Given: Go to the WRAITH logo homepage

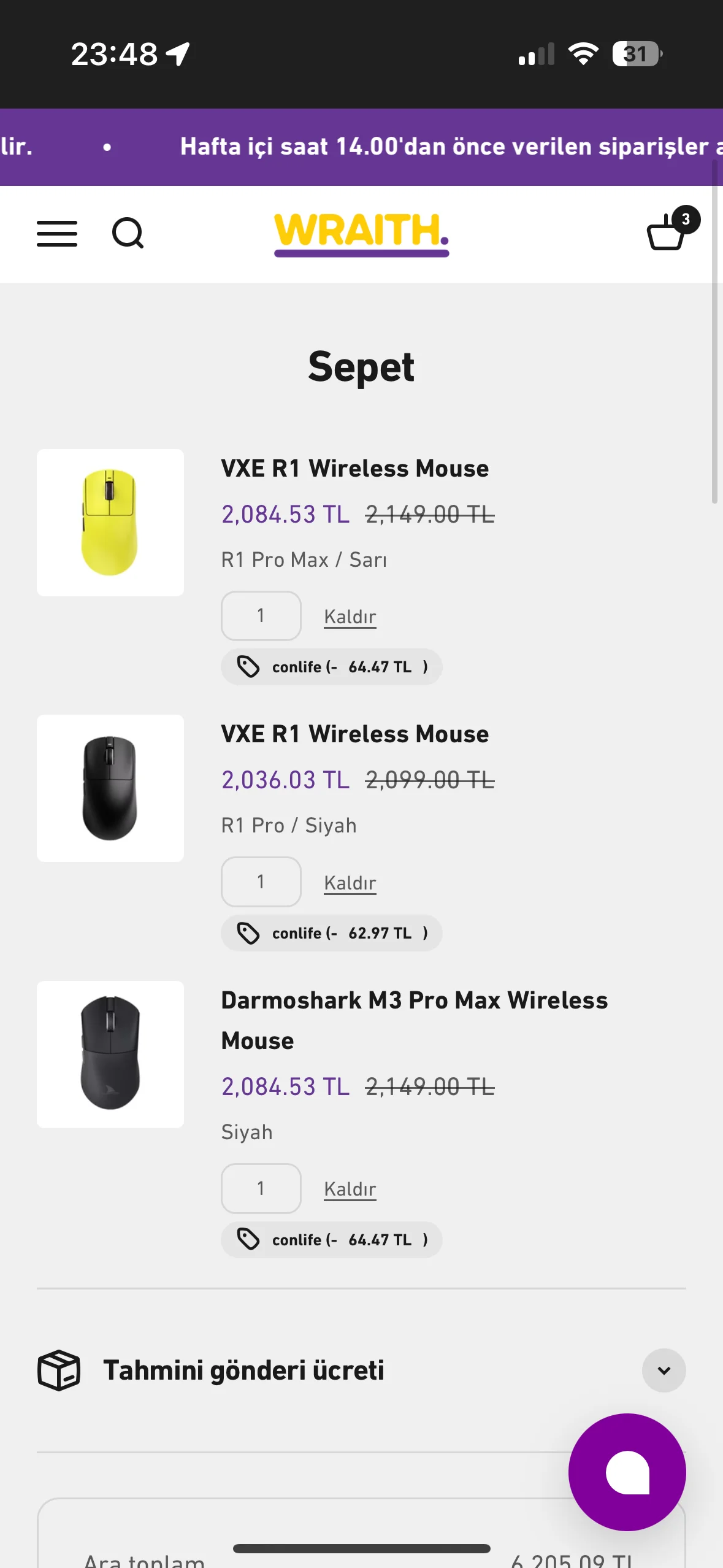Looking at the screenshot, I should point(361,233).
